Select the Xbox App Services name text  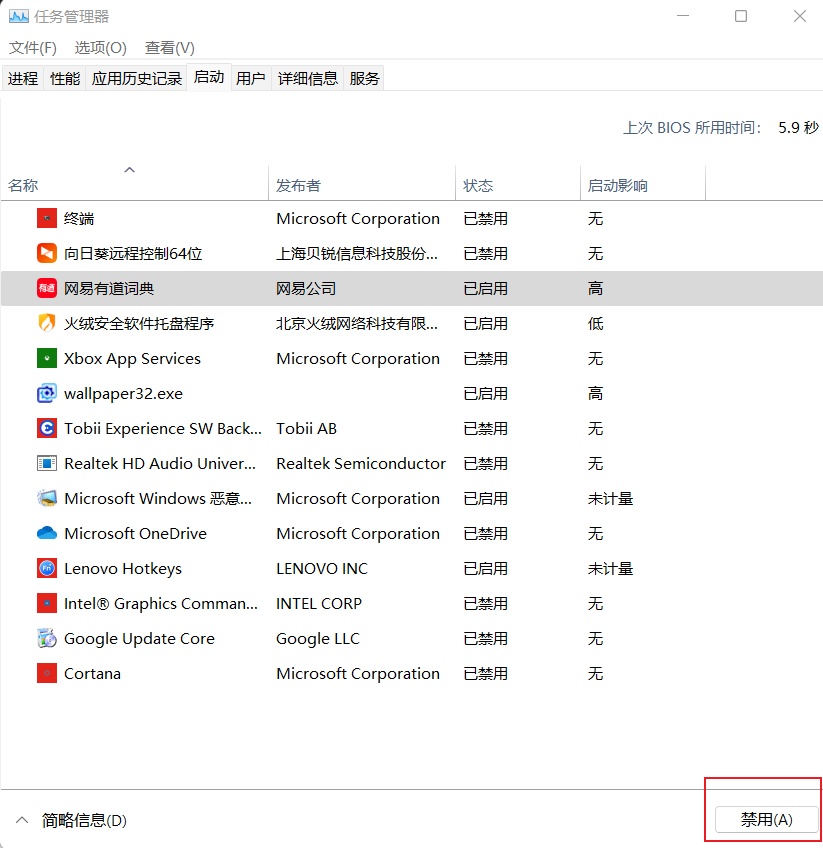click(x=132, y=359)
